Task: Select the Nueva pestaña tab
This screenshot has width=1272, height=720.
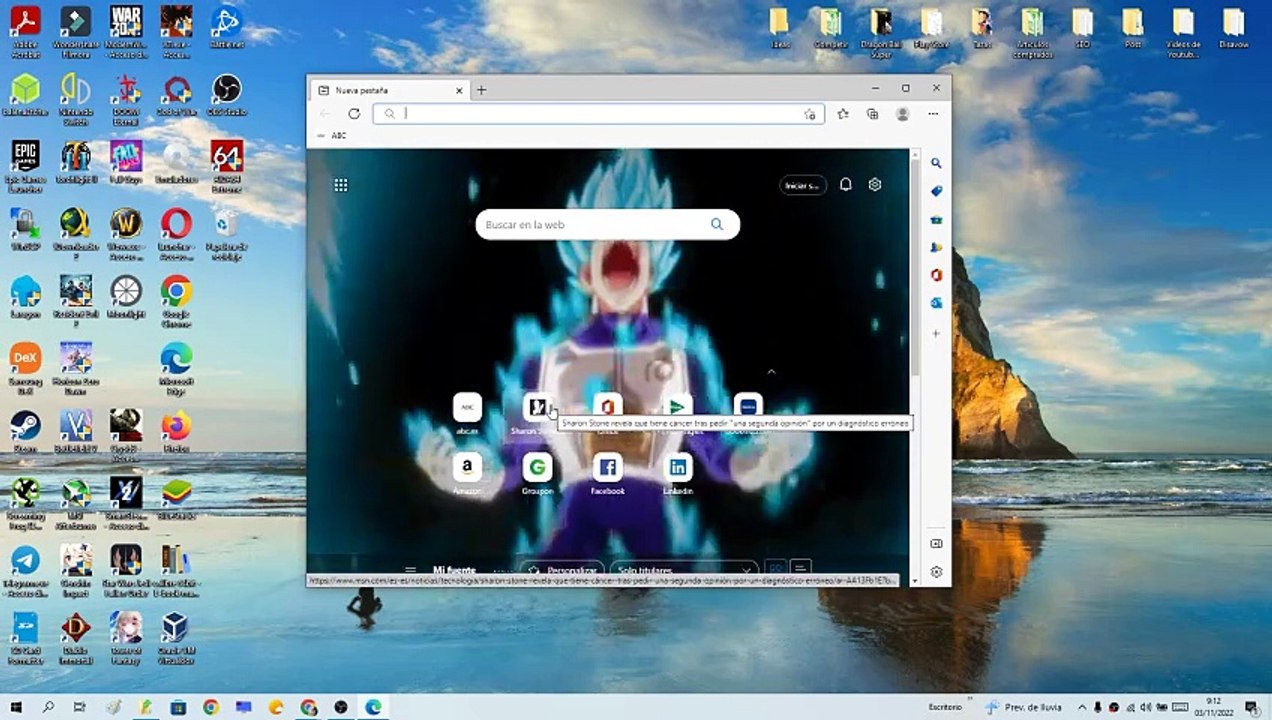Action: click(x=388, y=90)
